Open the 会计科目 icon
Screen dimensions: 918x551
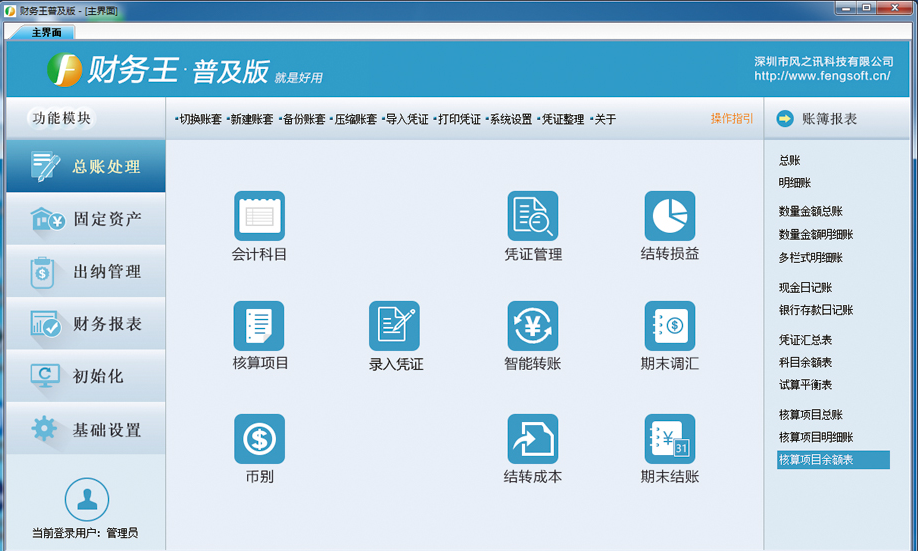pos(259,216)
